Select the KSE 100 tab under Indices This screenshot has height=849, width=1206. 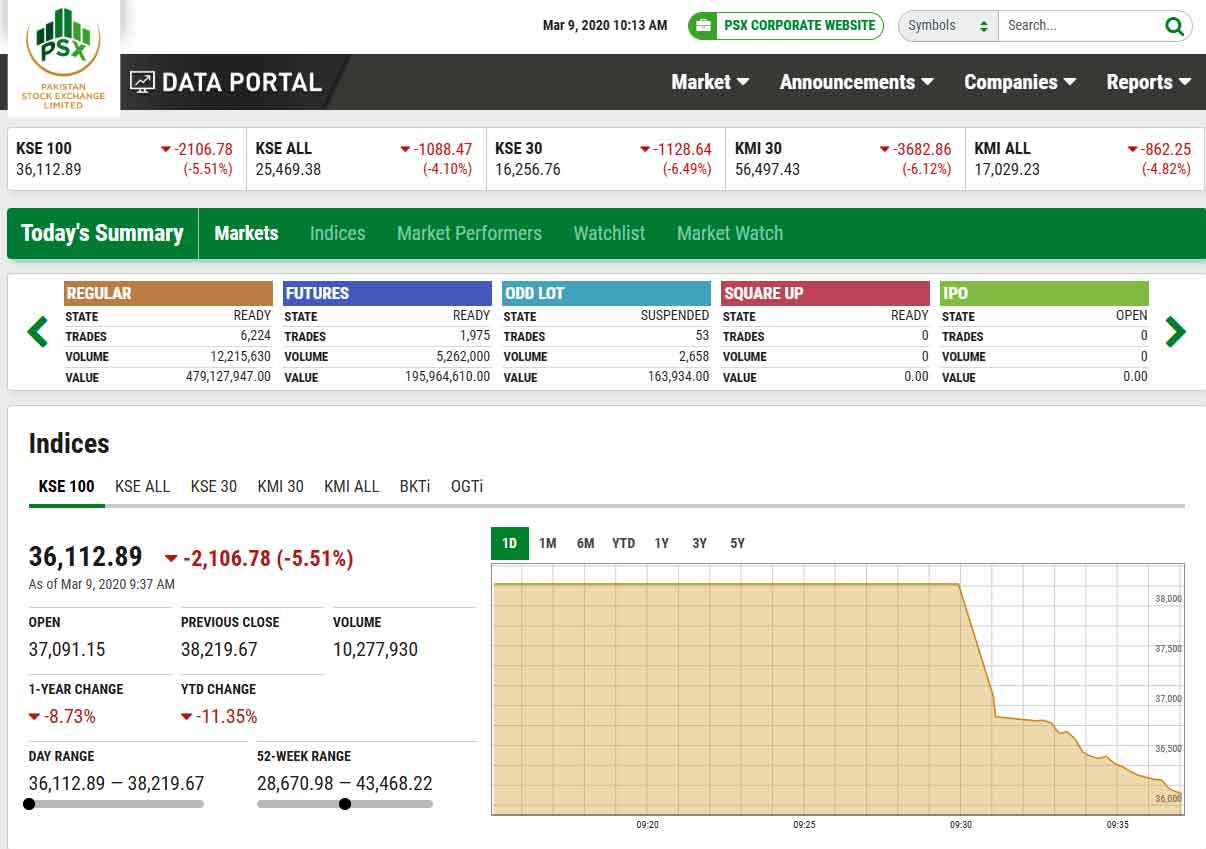tap(66, 487)
